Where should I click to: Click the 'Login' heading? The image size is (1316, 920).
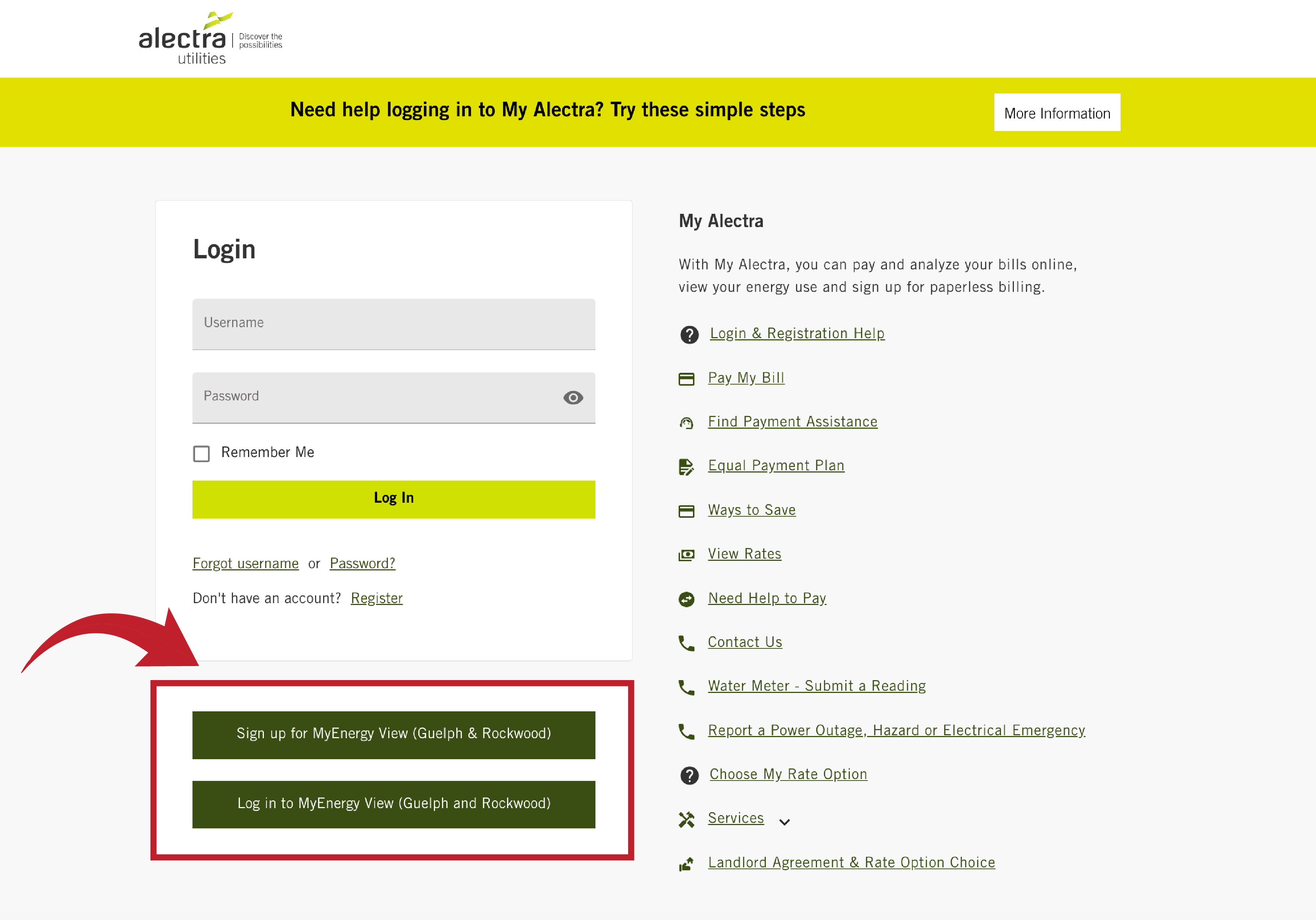224,250
